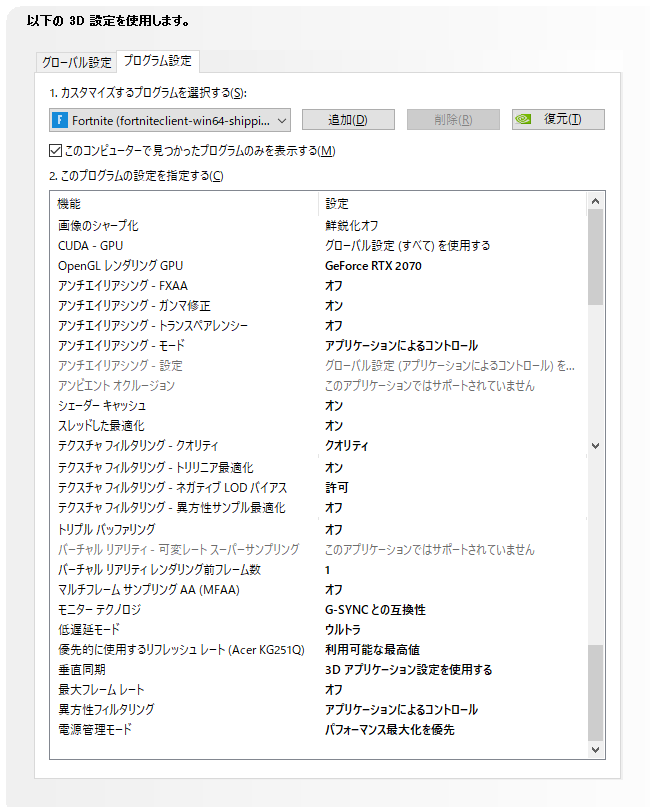Select the 電源管理モード row
This screenshot has height=807, width=650.
tap(318, 730)
